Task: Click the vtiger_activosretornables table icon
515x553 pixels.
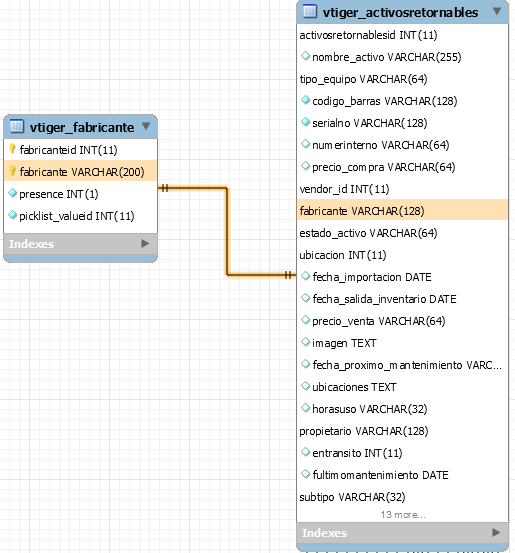Action: pos(310,11)
